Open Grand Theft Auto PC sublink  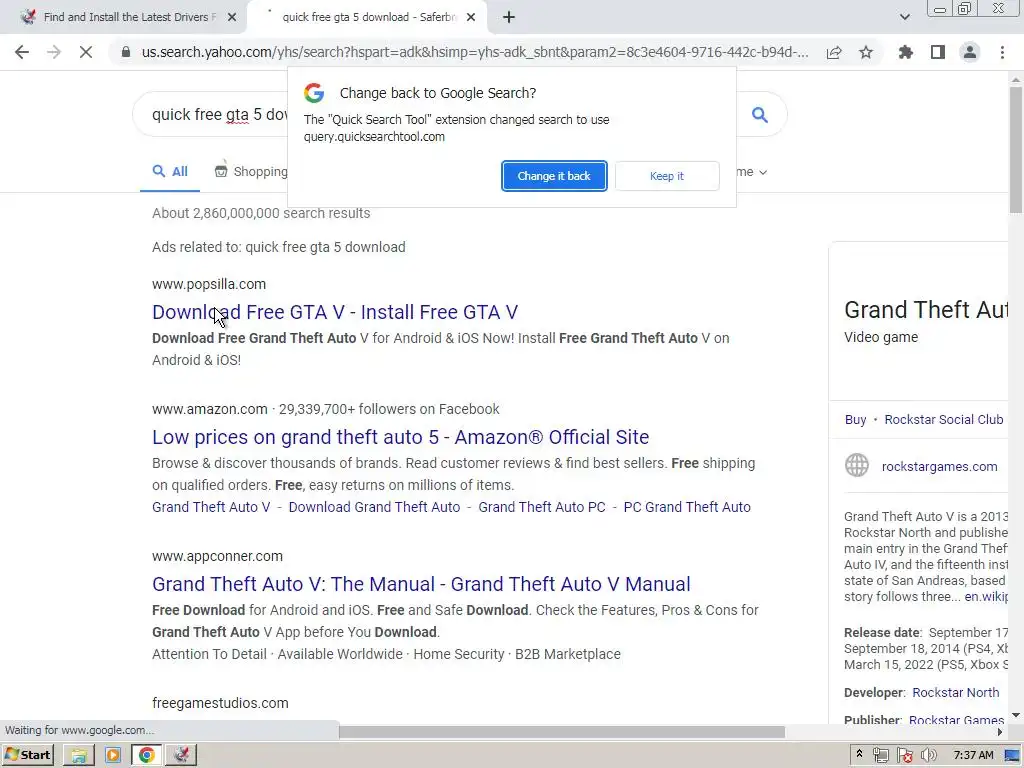coord(542,507)
